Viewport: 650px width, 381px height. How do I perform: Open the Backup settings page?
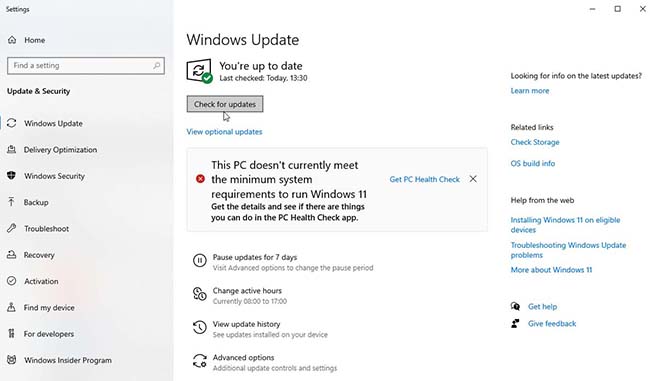click(36, 202)
